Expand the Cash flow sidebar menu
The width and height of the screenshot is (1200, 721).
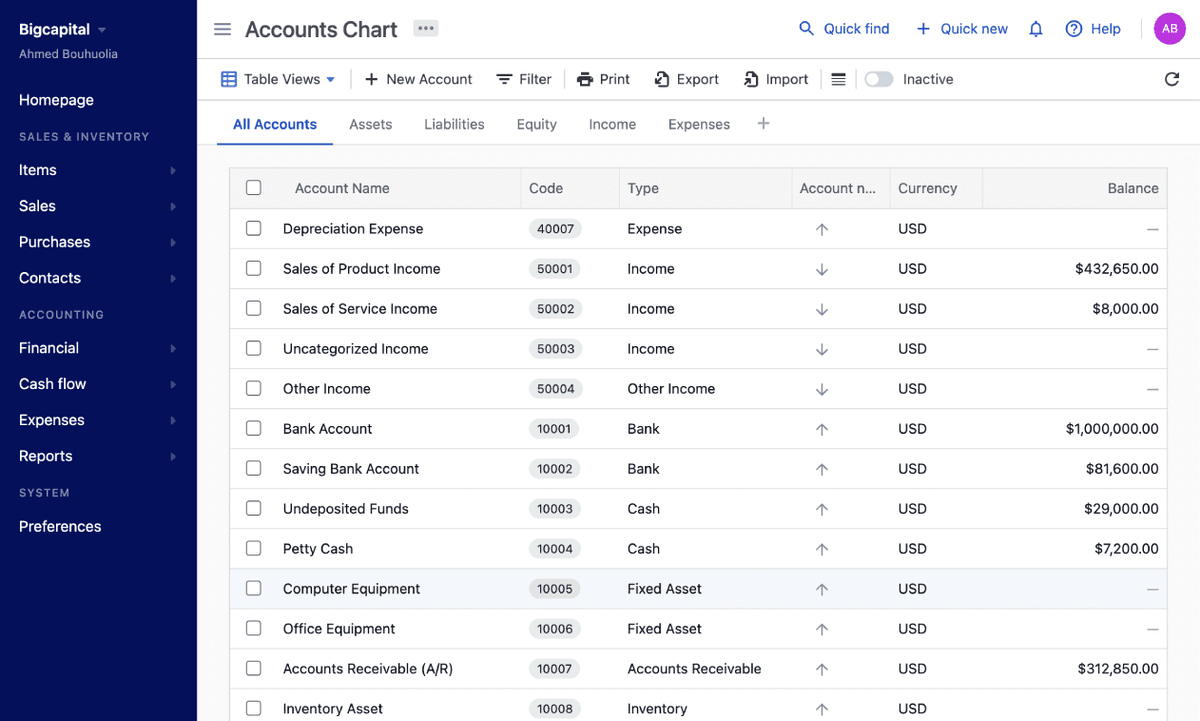click(50, 384)
